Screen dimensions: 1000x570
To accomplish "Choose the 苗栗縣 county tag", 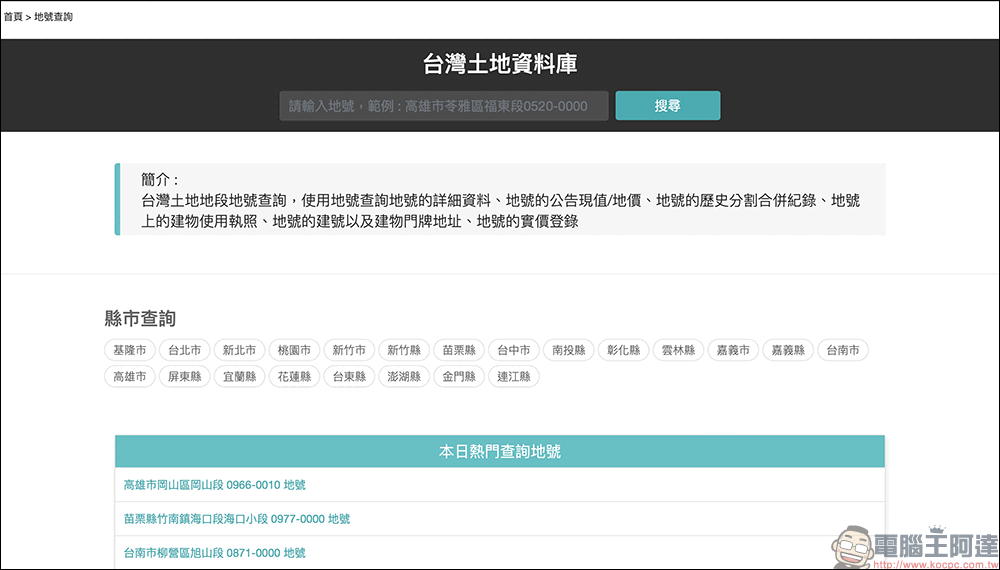I will pyautogui.click(x=459, y=350).
